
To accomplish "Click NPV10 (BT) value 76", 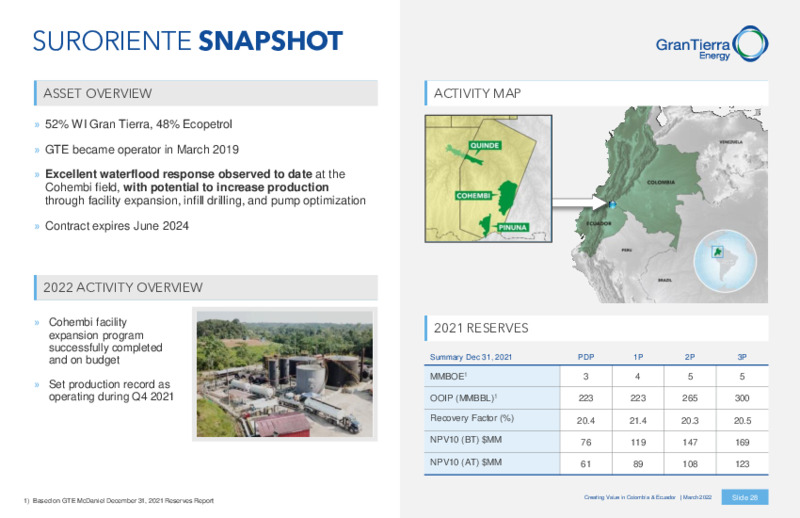I will (x=586, y=442).
